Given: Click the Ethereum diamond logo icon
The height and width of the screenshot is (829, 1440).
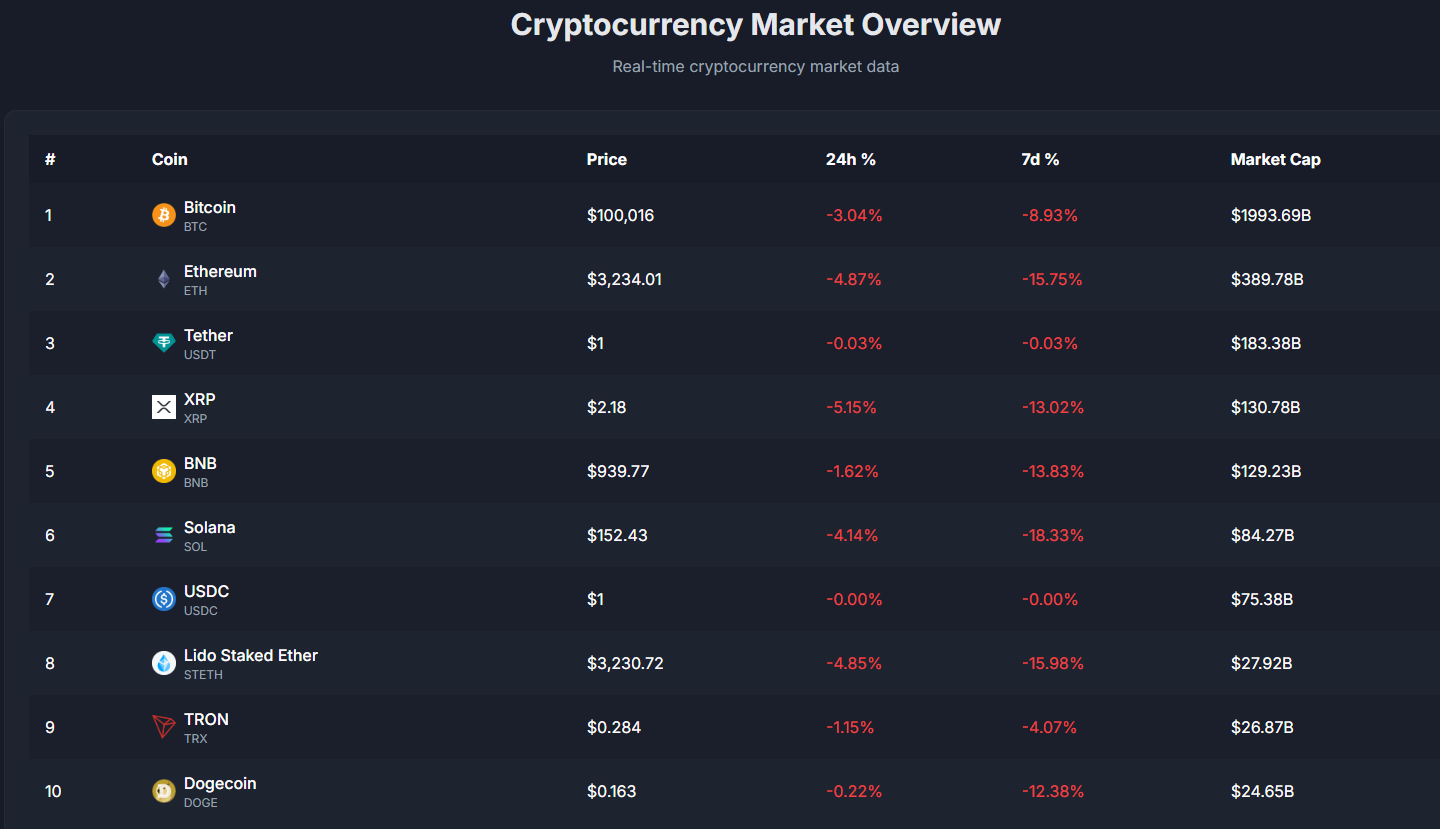Looking at the screenshot, I should coord(164,279).
